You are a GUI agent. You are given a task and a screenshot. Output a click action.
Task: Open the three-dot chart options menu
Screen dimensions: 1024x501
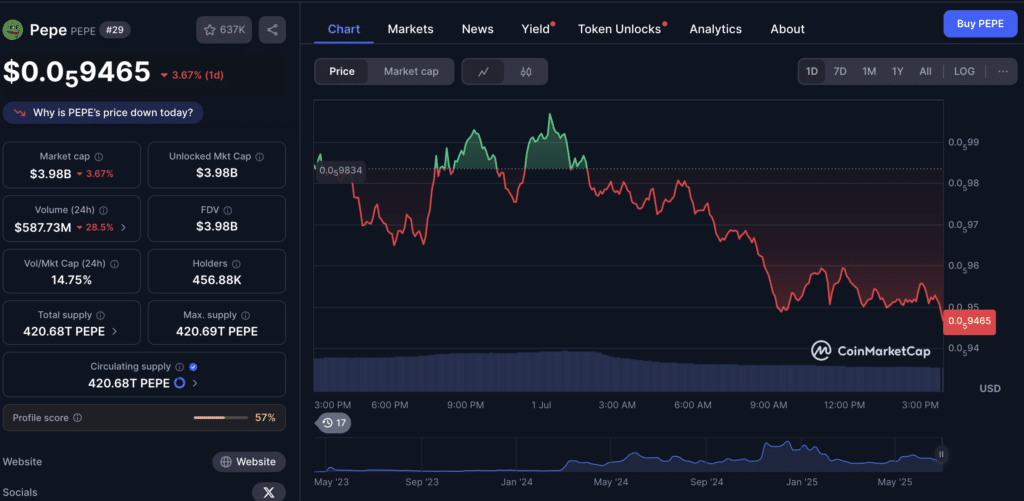click(1003, 72)
